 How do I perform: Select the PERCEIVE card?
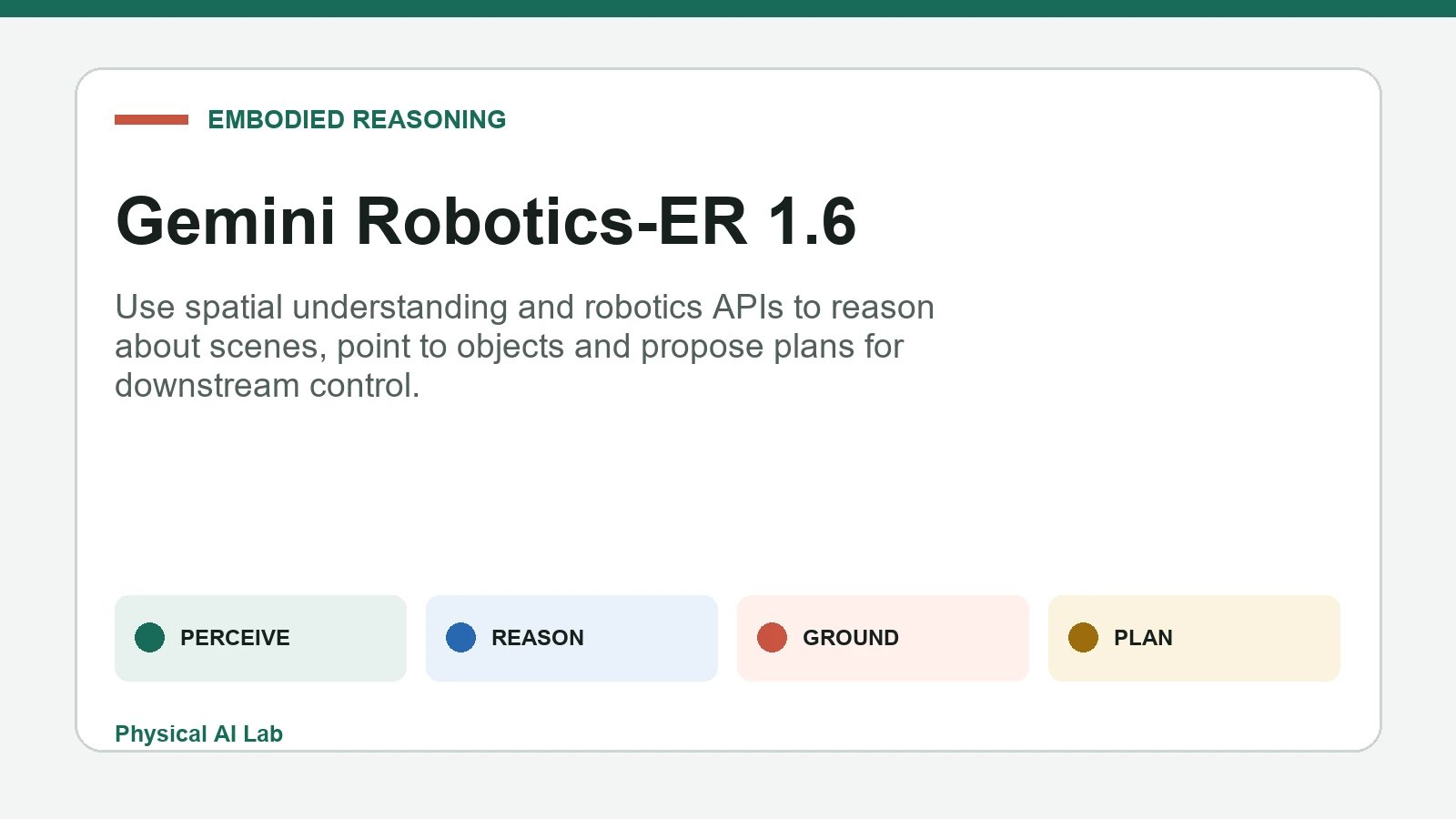click(260, 638)
